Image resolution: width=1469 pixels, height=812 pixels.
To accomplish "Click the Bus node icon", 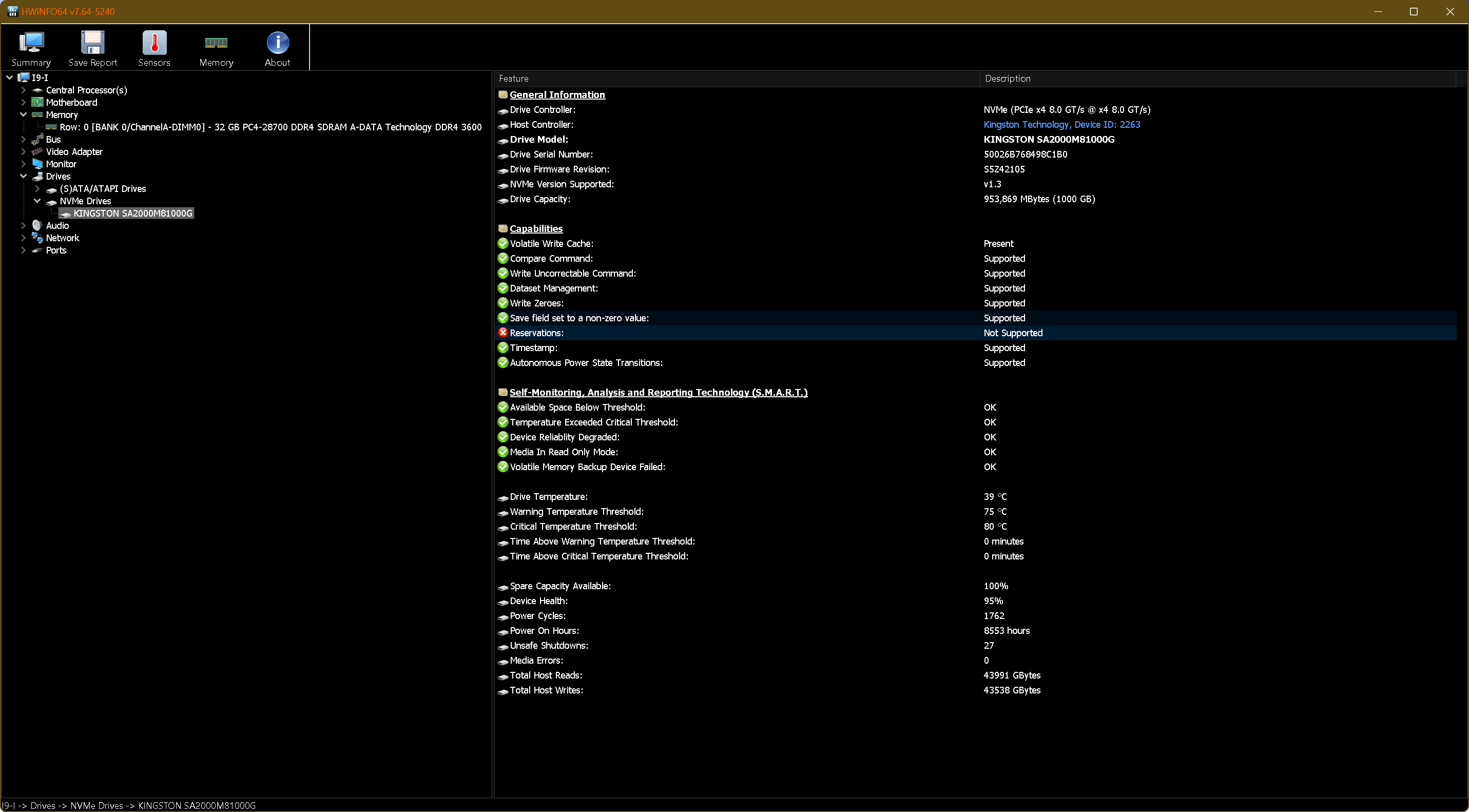I will point(37,139).
